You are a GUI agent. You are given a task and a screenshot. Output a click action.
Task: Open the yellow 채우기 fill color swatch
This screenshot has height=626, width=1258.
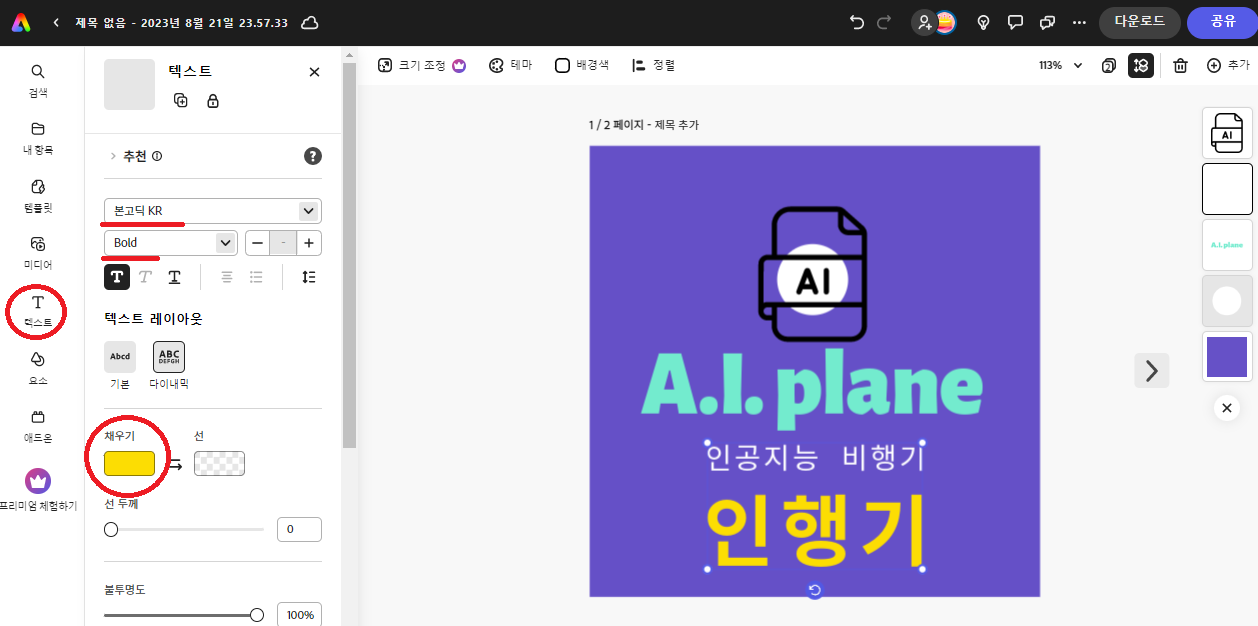tap(129, 463)
